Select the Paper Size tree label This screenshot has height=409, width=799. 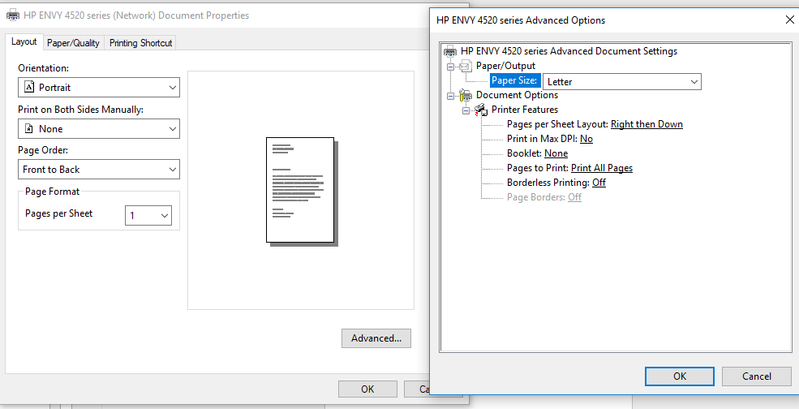(x=514, y=80)
